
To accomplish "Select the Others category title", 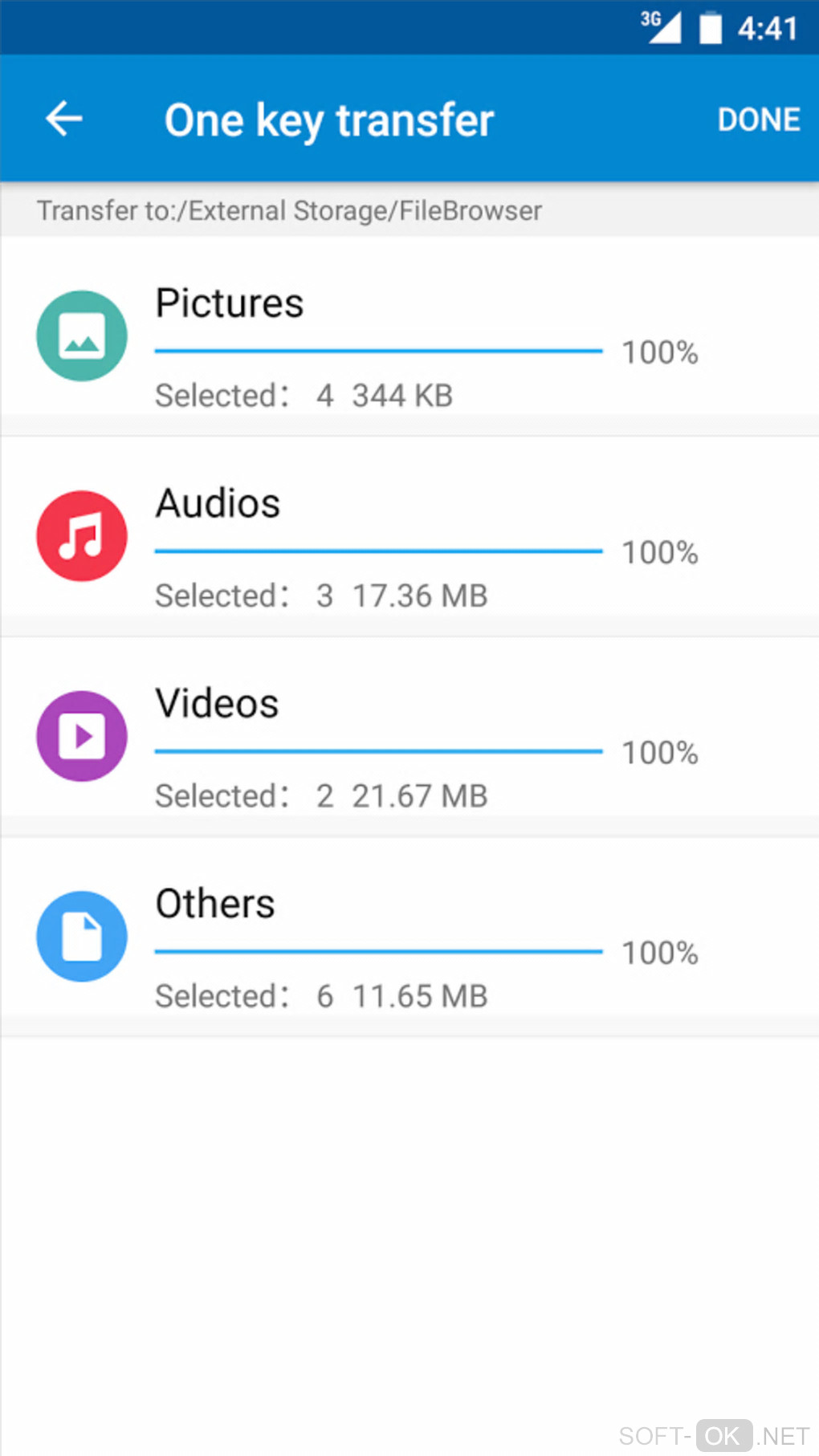I will (x=215, y=904).
